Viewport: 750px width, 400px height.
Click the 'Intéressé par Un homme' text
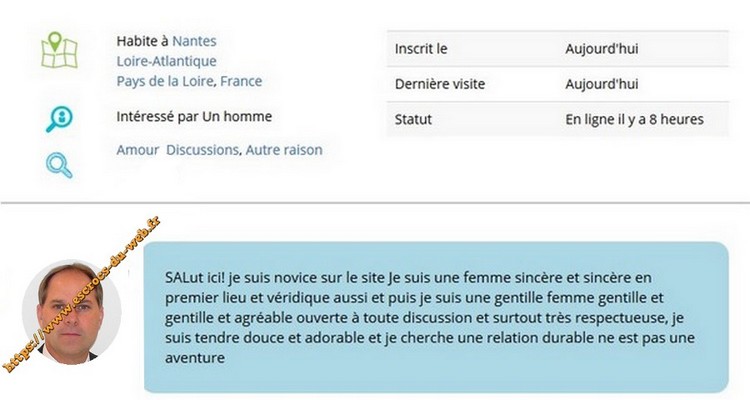coord(194,116)
